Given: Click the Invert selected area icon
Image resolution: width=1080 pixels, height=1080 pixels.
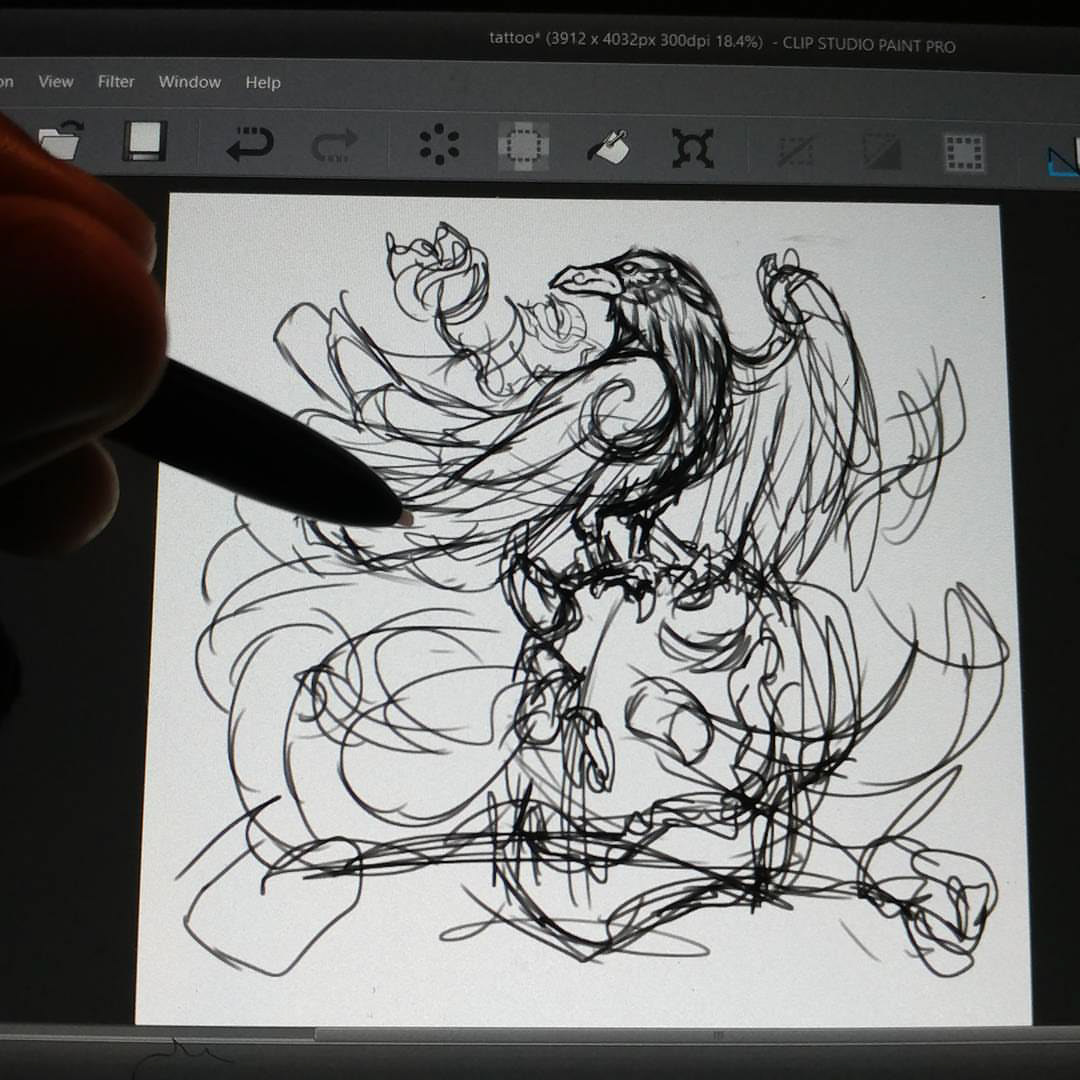Looking at the screenshot, I should 882,152.
